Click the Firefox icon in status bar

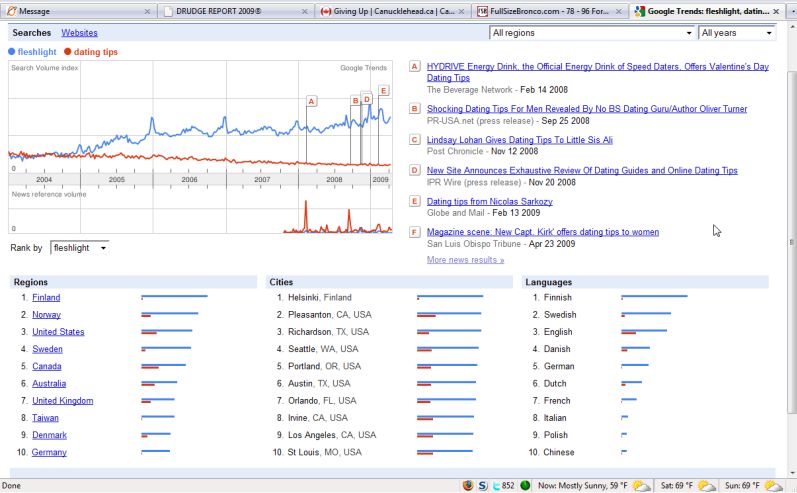point(468,485)
